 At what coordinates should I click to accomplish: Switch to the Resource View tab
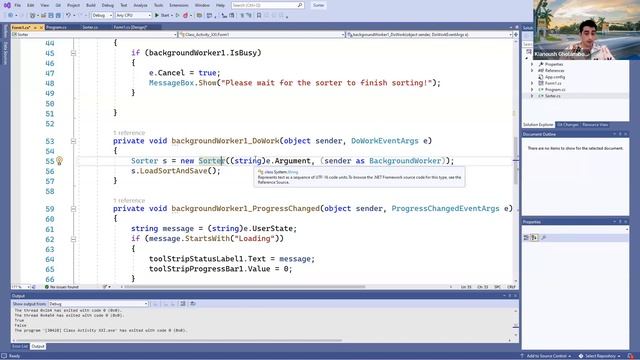click(595, 125)
